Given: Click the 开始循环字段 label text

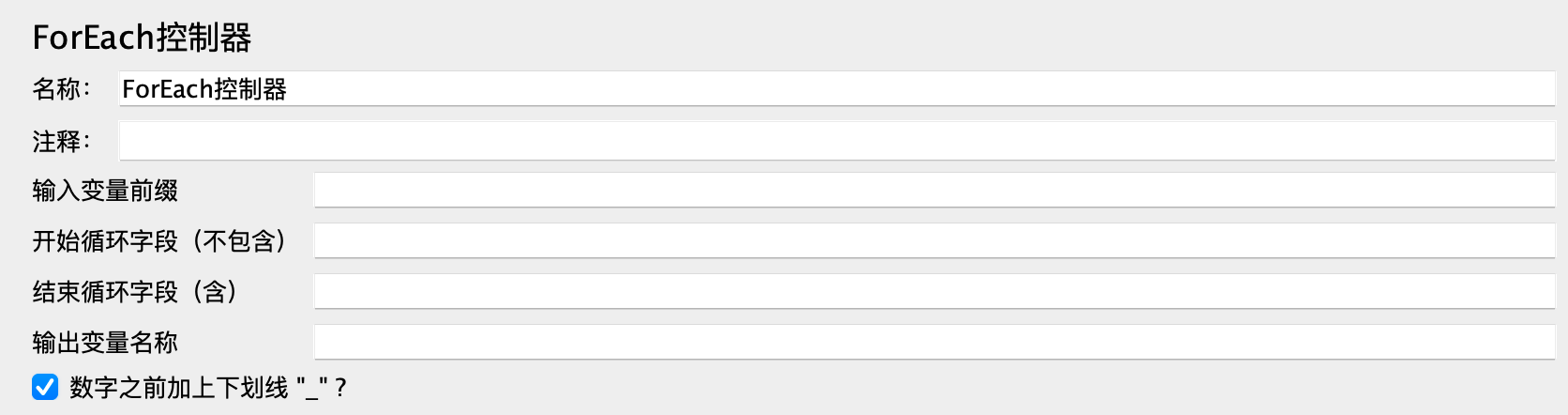Looking at the screenshot, I should click(x=105, y=241).
